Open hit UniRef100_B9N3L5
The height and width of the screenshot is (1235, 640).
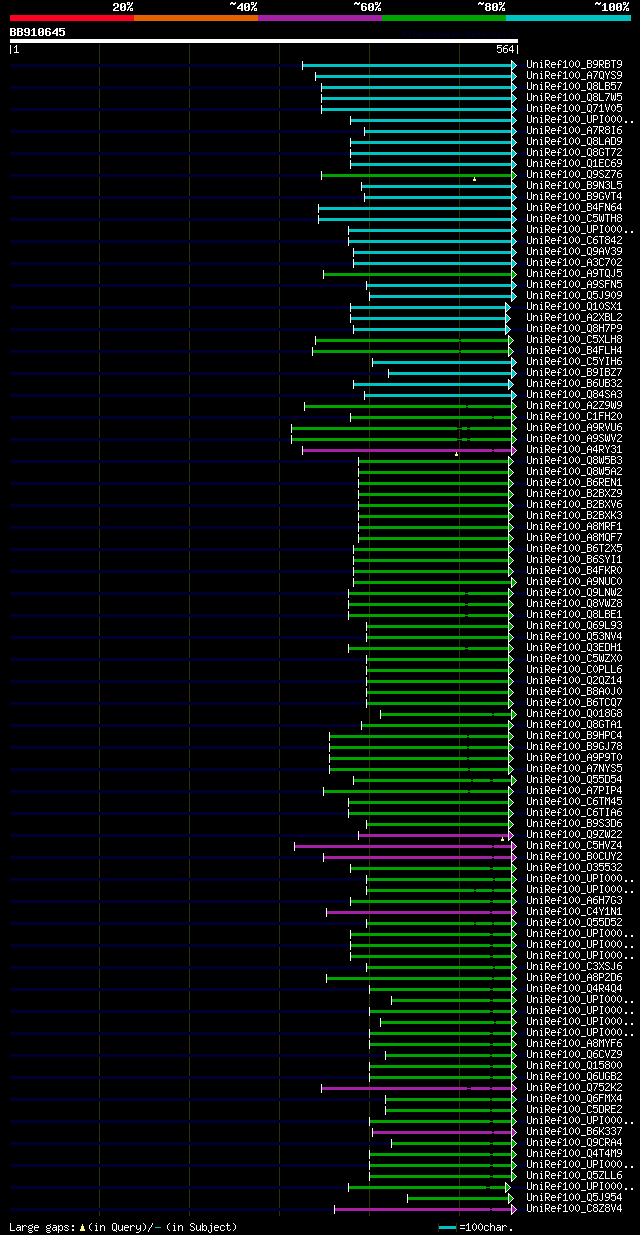(574, 186)
